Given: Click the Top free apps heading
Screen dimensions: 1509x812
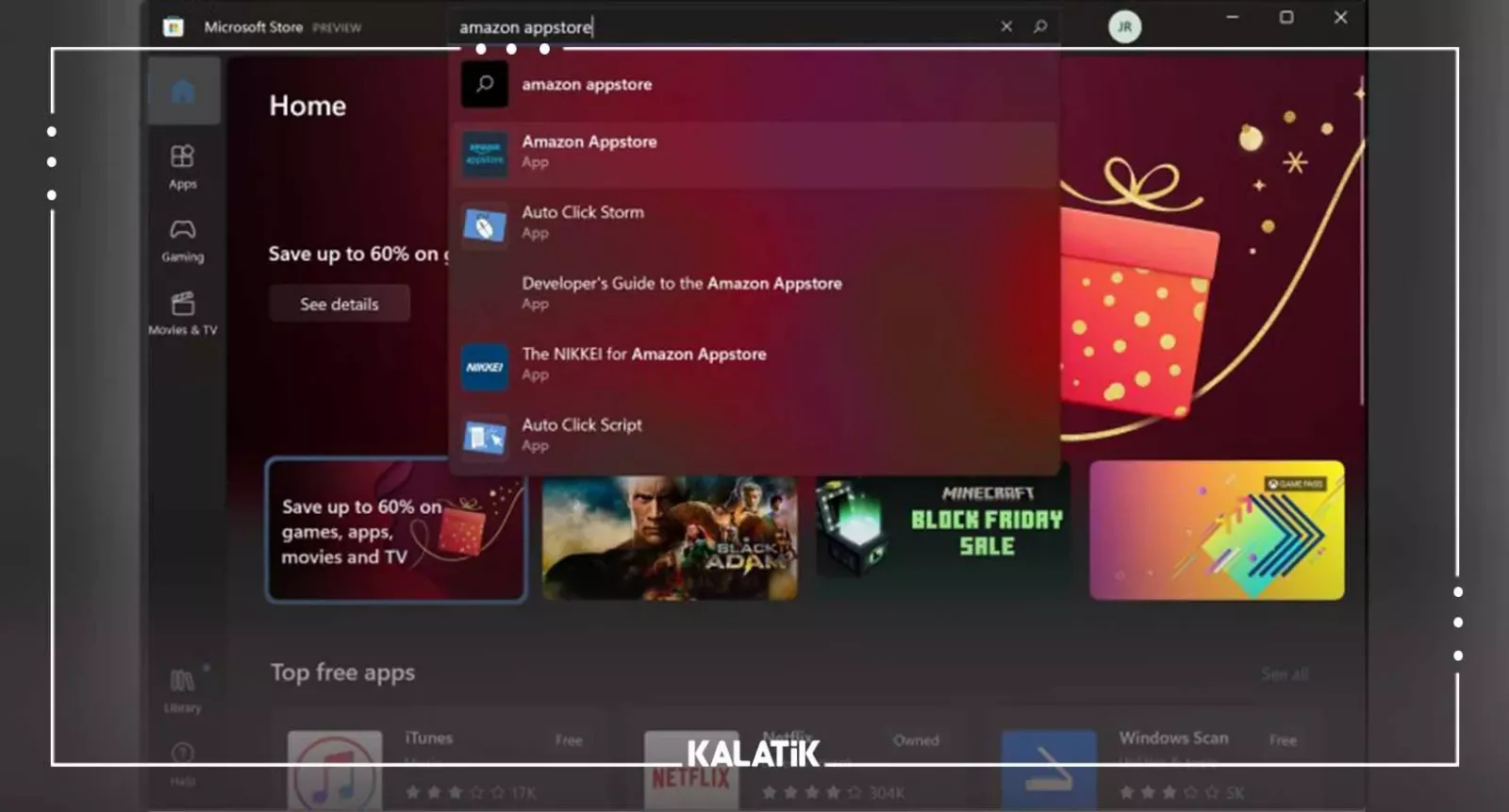Looking at the screenshot, I should coord(342,672).
